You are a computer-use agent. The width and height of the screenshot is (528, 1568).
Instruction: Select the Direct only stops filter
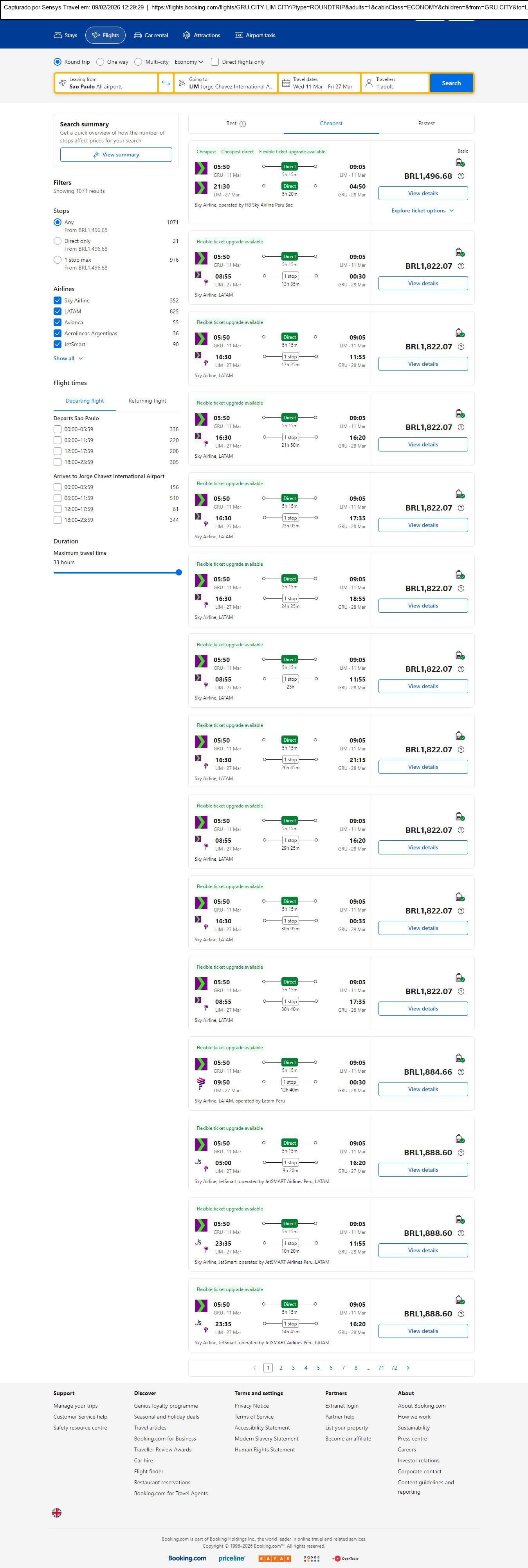click(x=57, y=242)
